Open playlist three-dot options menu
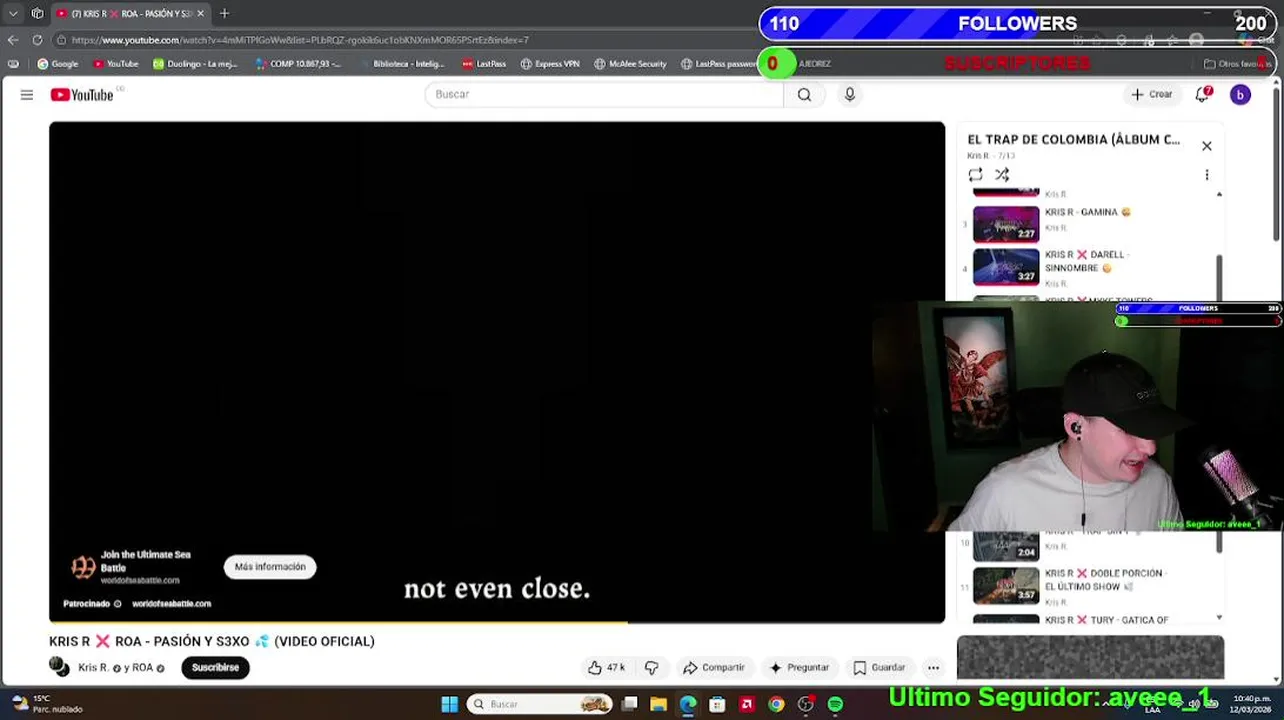 click(x=1207, y=175)
